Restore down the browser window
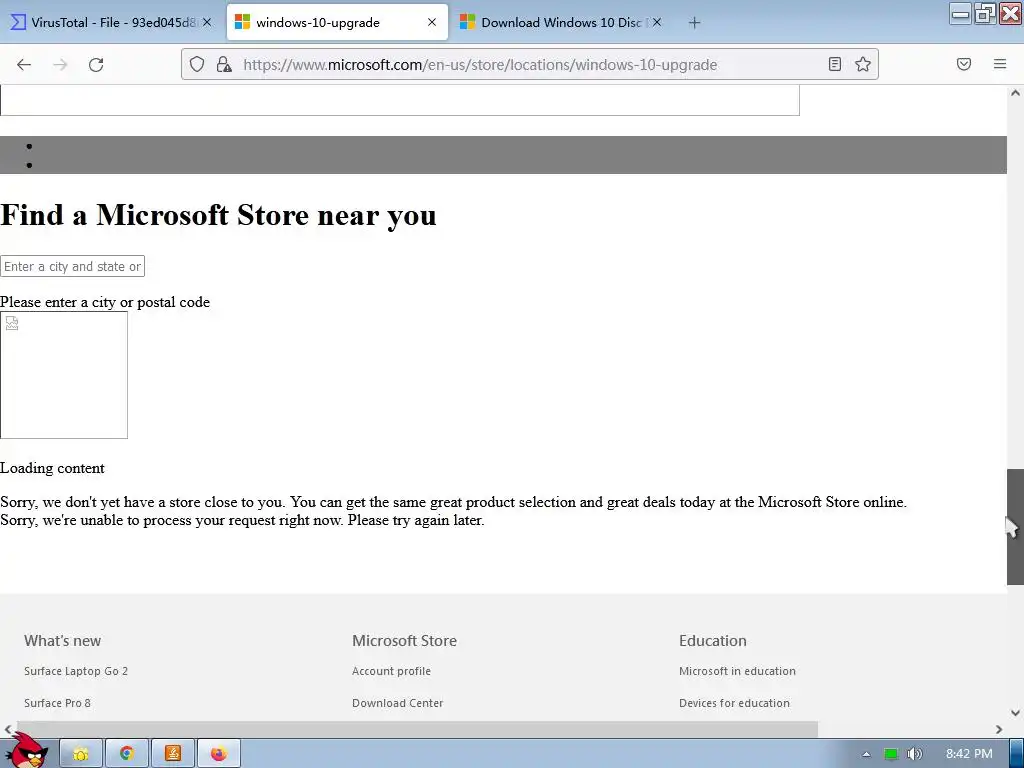The height and width of the screenshot is (768, 1024). (985, 13)
